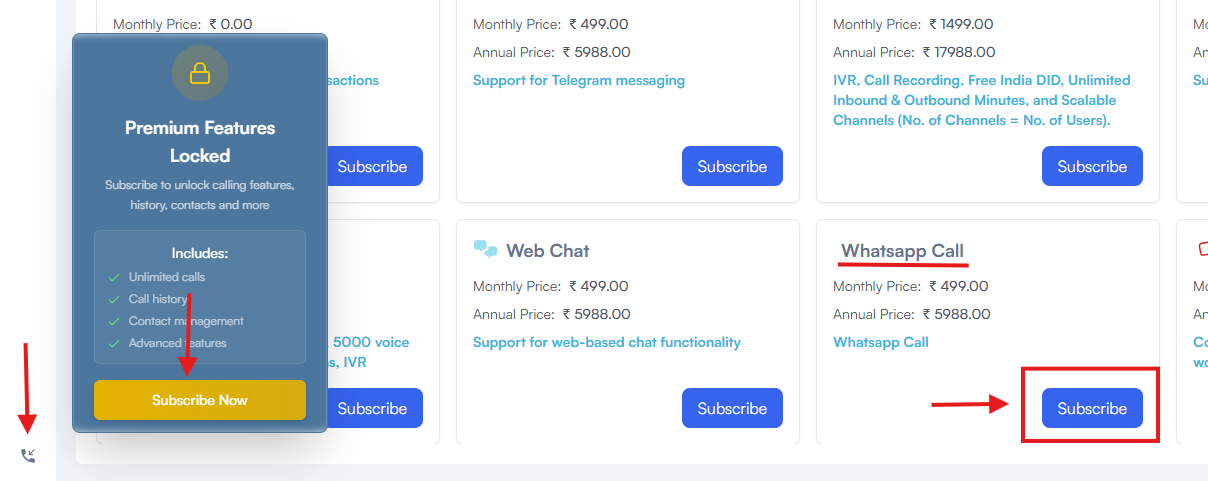Screen dimensions: 1208x481
Task: Click the checkmark beside Unlimited calls
Action: pyautogui.click(x=114, y=277)
